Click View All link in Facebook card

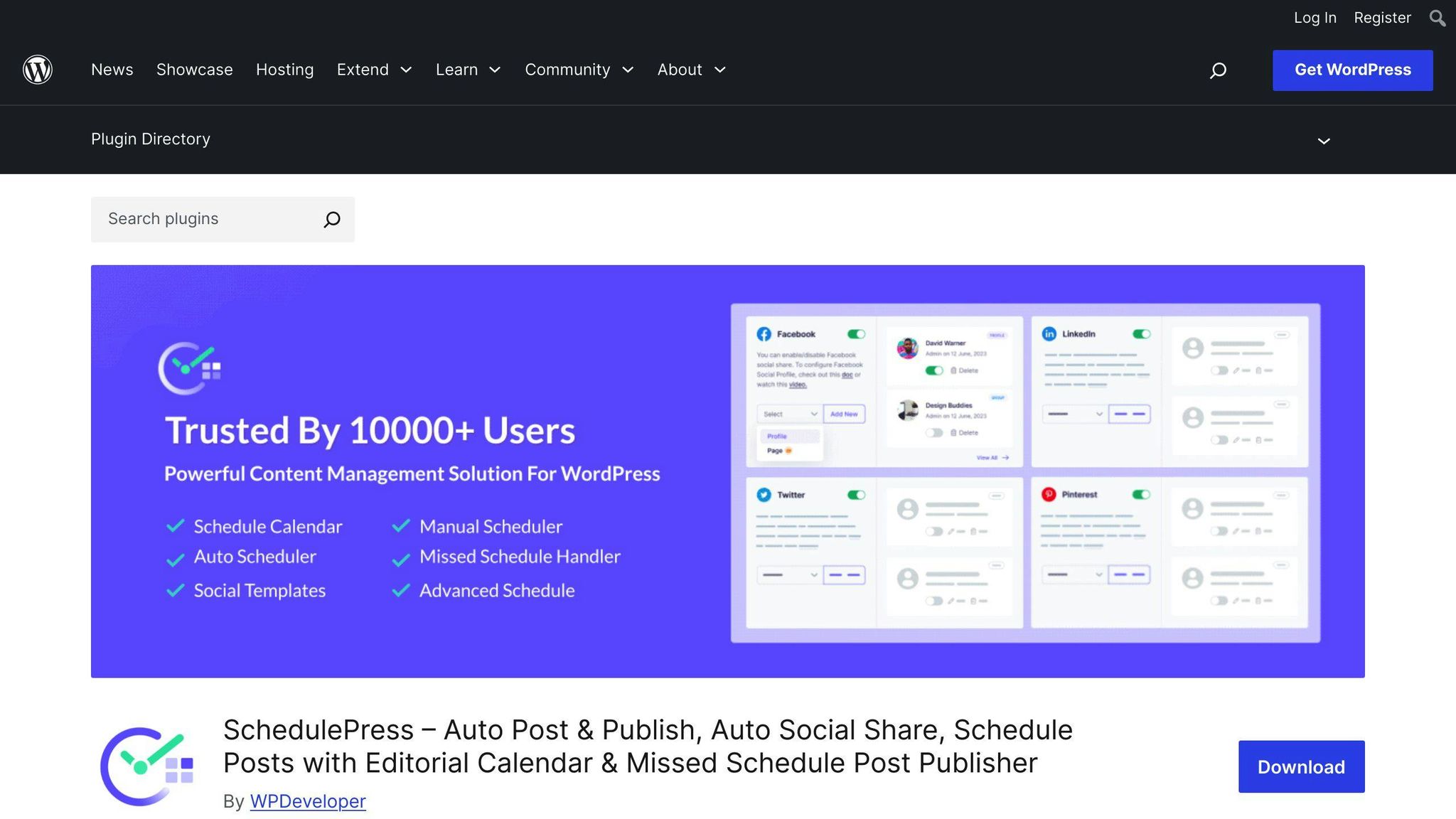(x=992, y=458)
